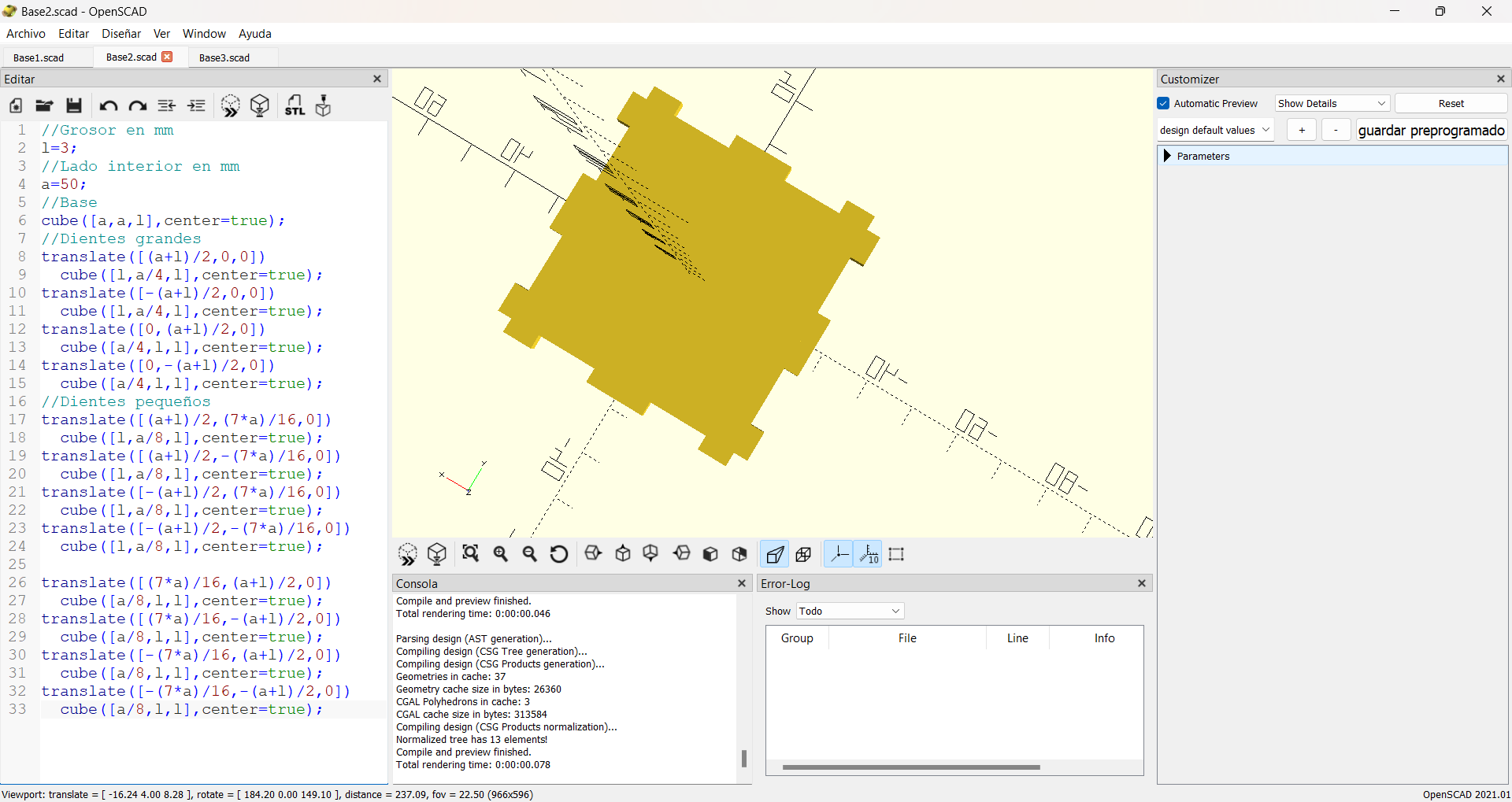Image resolution: width=1512 pixels, height=802 pixels.
Task: Toggle Show Scale Markers
Action: (869, 554)
